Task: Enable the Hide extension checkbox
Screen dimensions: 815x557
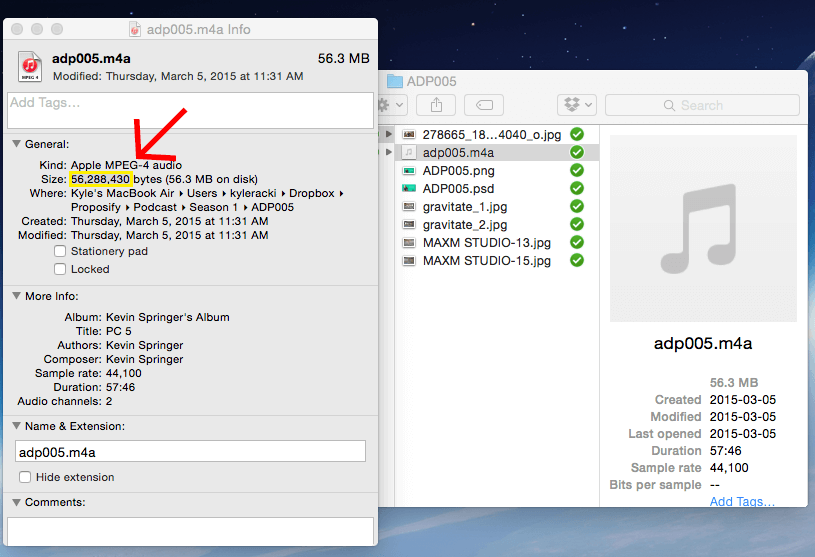Action: (25, 477)
